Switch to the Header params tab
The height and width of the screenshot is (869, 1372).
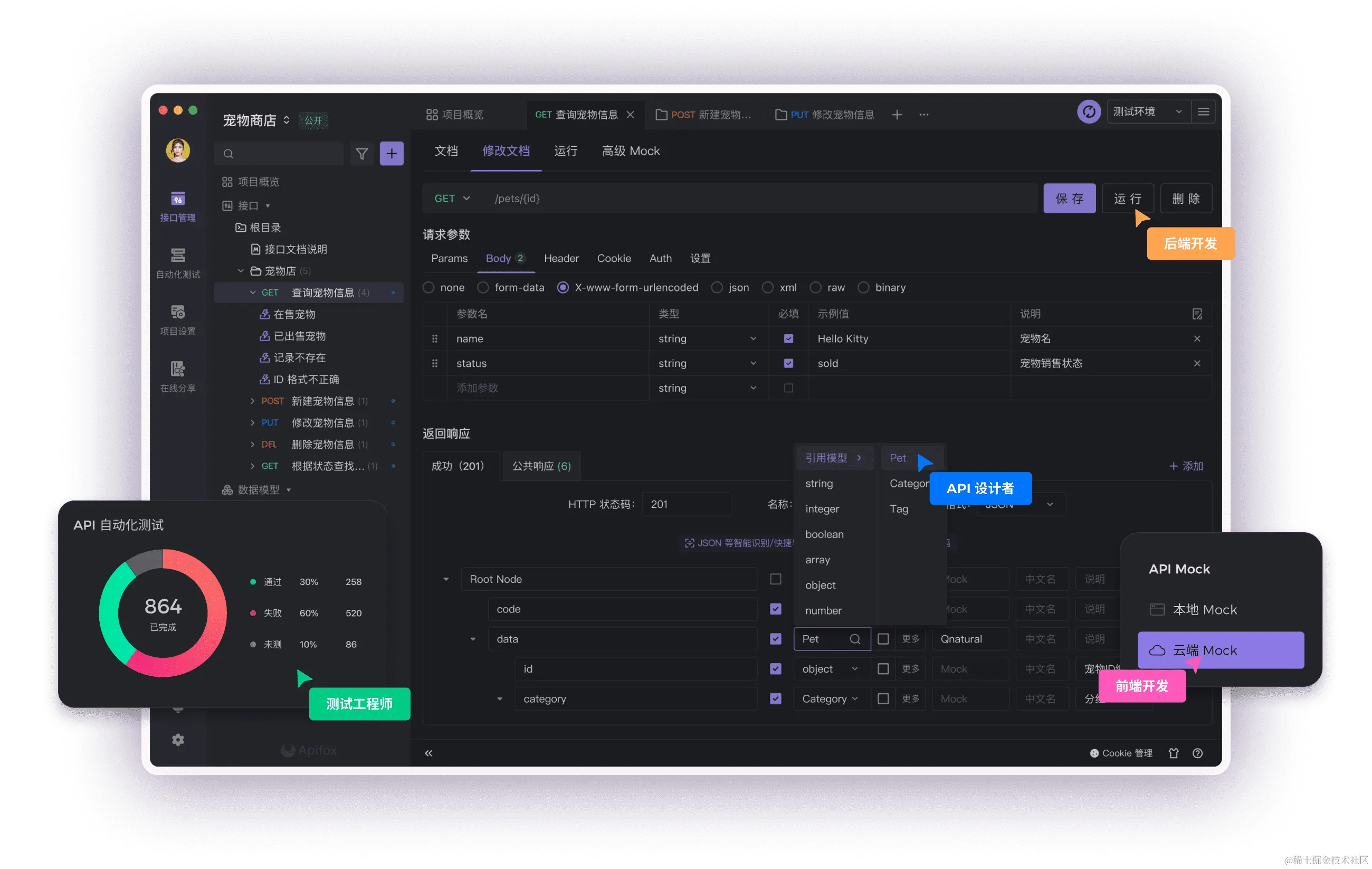tap(561, 258)
